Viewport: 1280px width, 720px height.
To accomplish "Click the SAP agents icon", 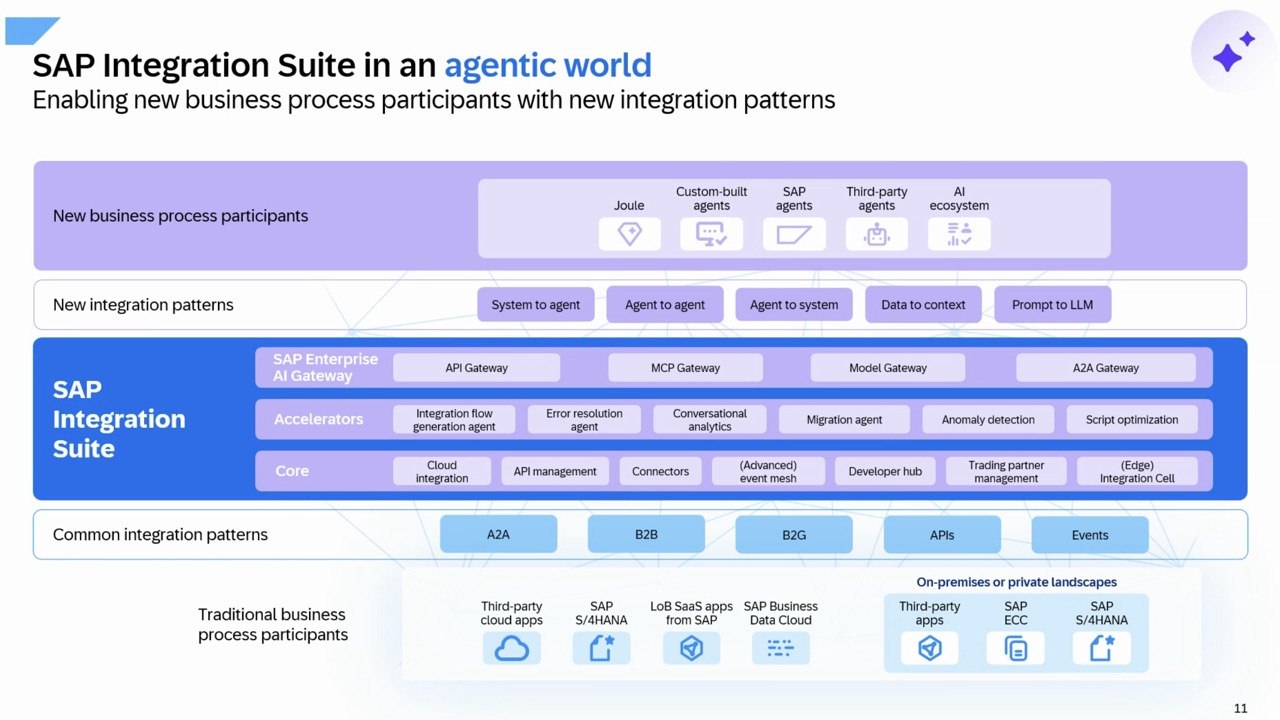I will tap(794, 234).
